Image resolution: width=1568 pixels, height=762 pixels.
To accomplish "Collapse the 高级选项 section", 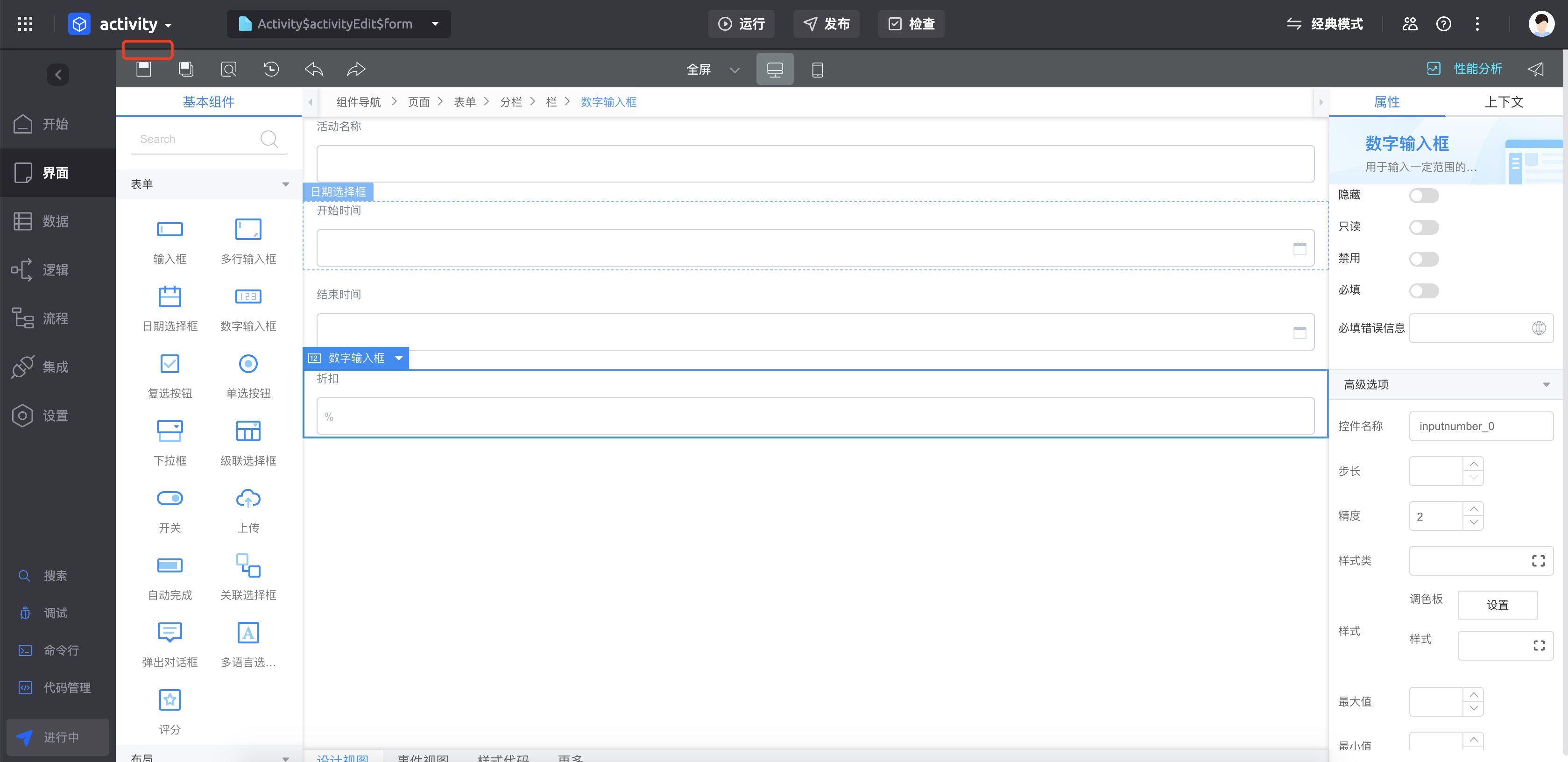I will pos(1546,385).
